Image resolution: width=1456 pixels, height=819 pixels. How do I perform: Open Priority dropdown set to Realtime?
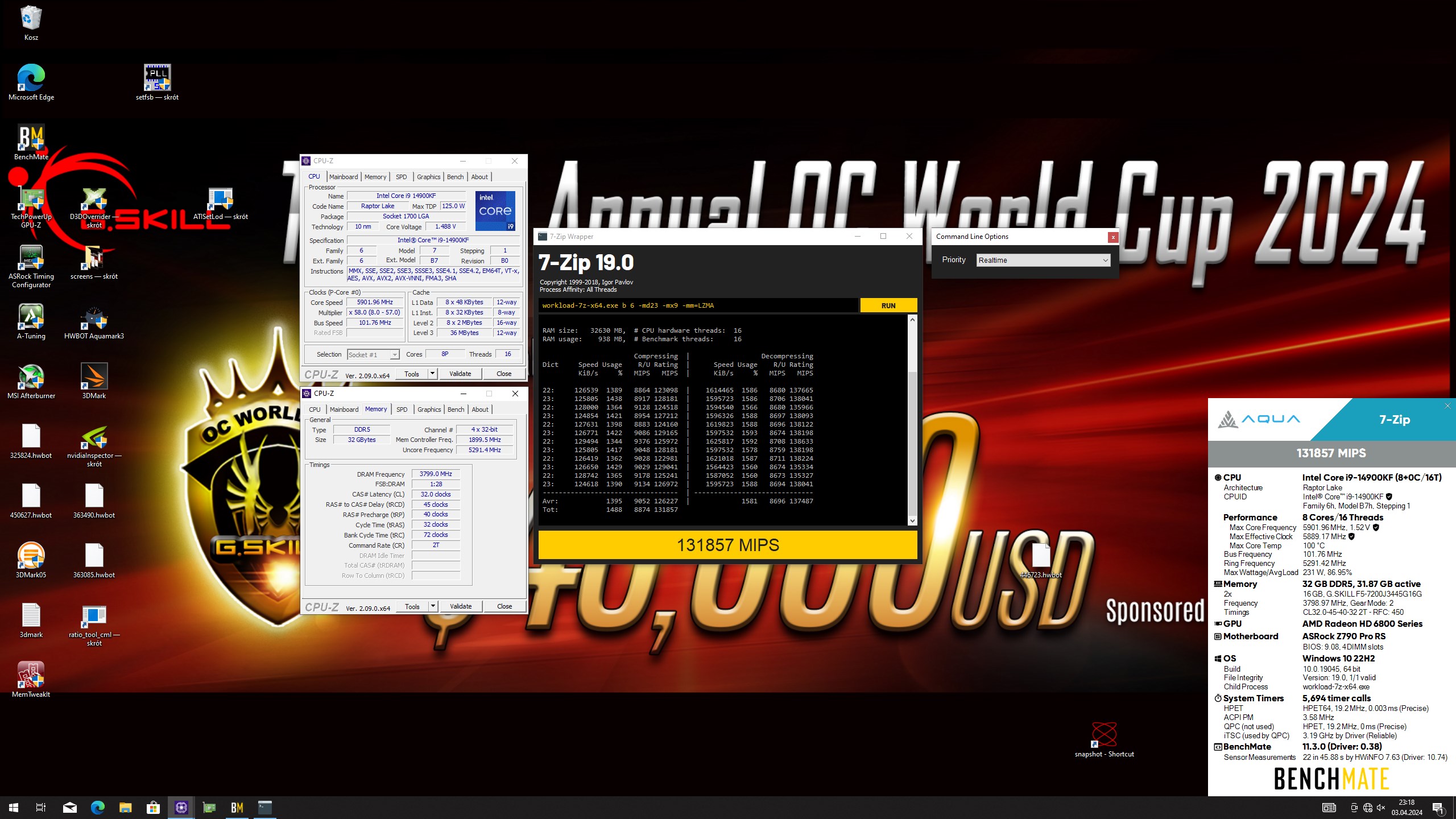1043,260
